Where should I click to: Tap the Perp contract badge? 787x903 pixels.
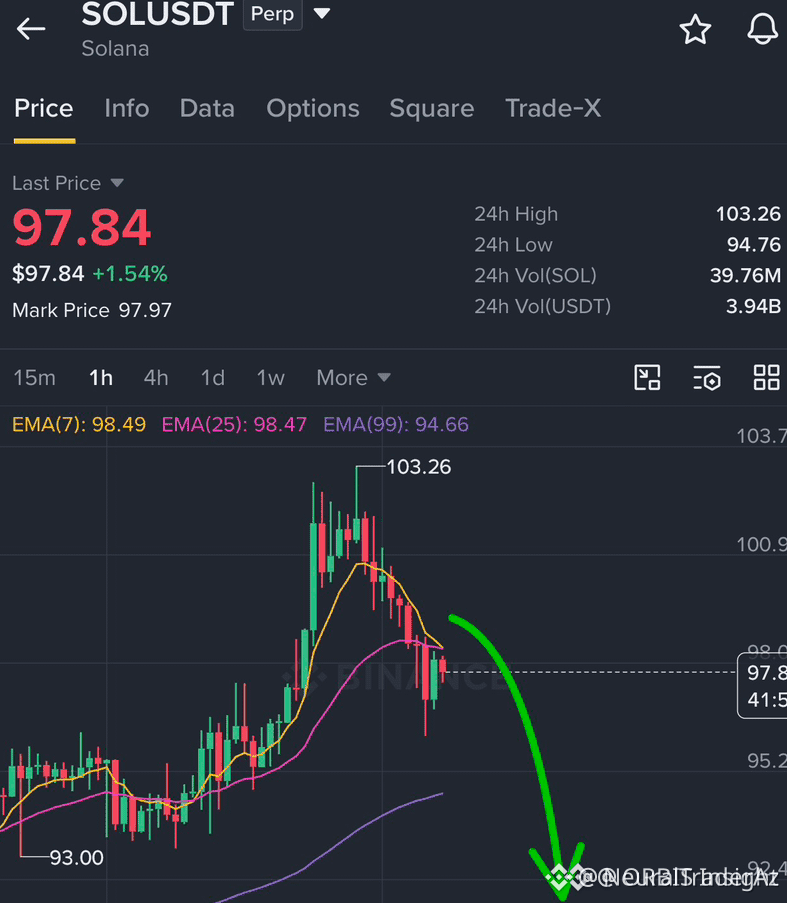(272, 14)
